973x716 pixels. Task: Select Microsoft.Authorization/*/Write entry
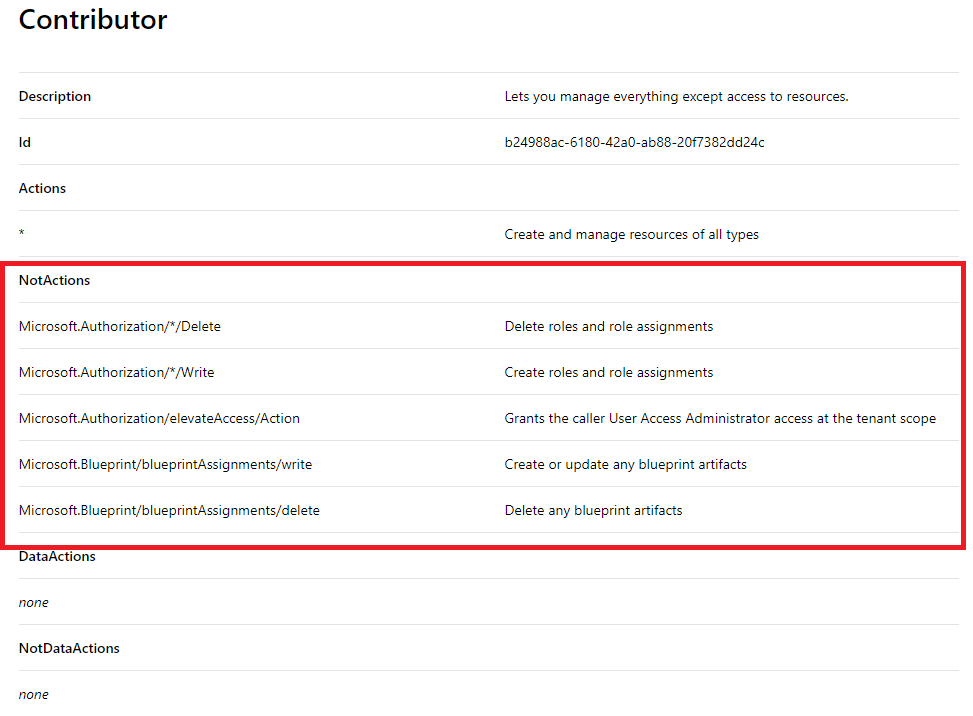[117, 372]
